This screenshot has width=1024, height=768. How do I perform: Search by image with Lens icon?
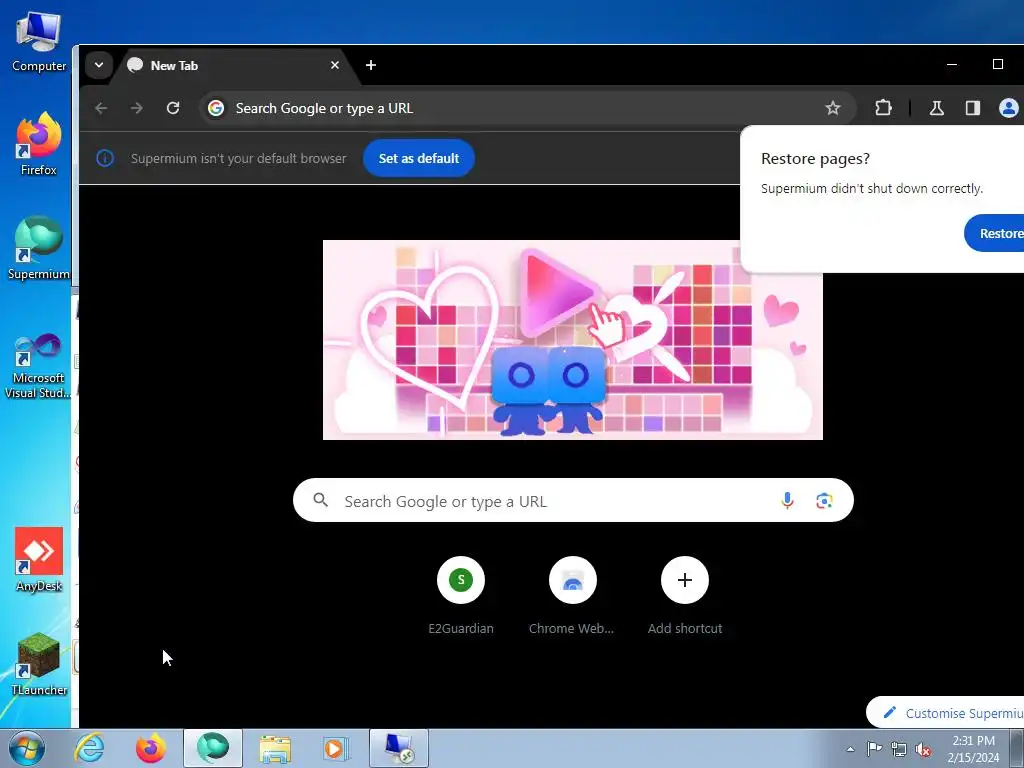[x=824, y=500]
